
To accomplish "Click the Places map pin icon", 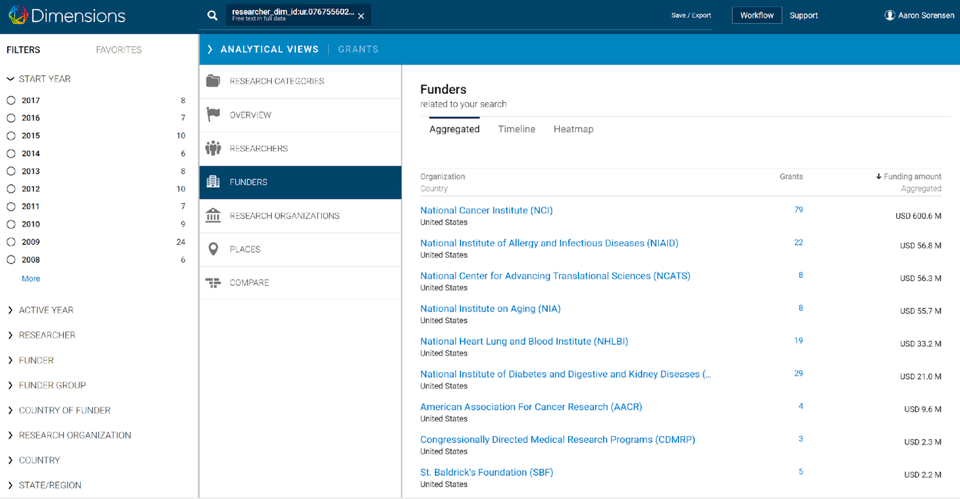I will pyautogui.click(x=213, y=249).
